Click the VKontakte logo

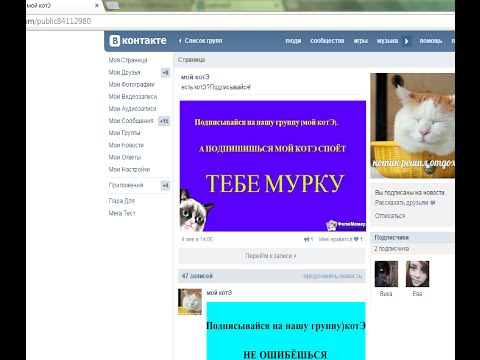tap(138, 41)
